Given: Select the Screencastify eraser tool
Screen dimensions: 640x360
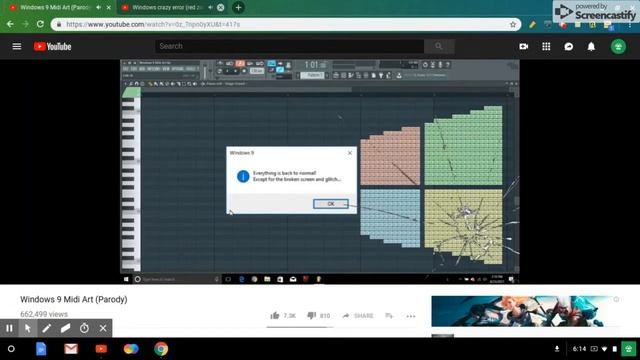Looking at the screenshot, I should pyautogui.click(x=65, y=328).
